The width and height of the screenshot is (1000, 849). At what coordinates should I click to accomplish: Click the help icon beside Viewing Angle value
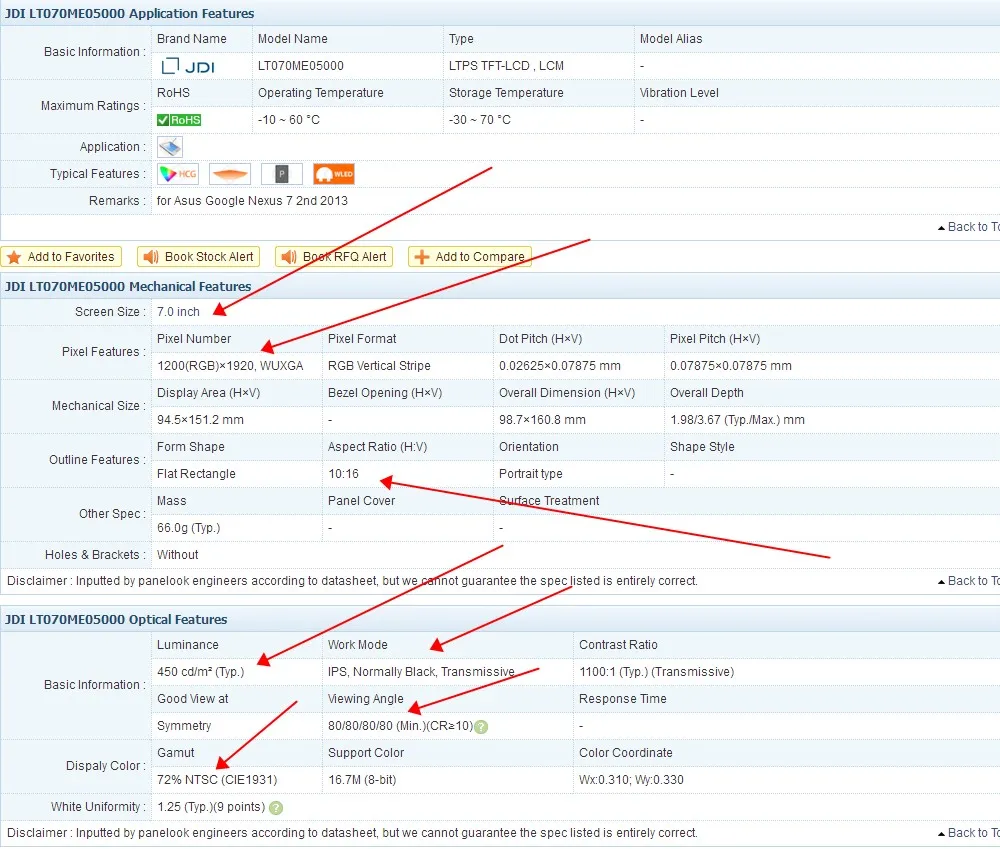482,727
